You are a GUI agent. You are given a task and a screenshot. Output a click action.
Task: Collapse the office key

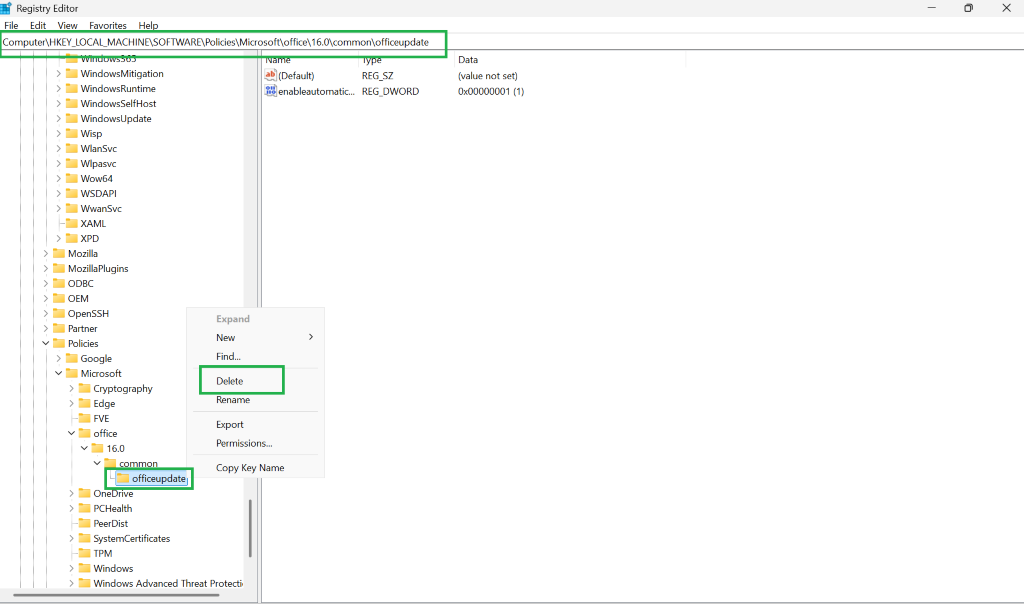point(71,434)
